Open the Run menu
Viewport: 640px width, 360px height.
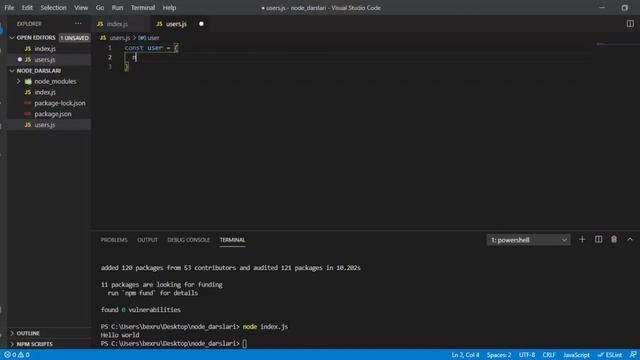tap(117, 8)
